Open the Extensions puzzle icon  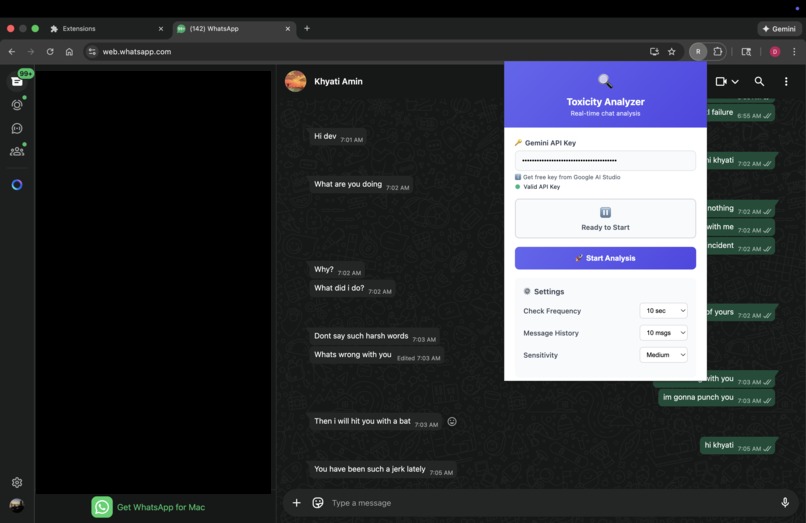(718, 51)
